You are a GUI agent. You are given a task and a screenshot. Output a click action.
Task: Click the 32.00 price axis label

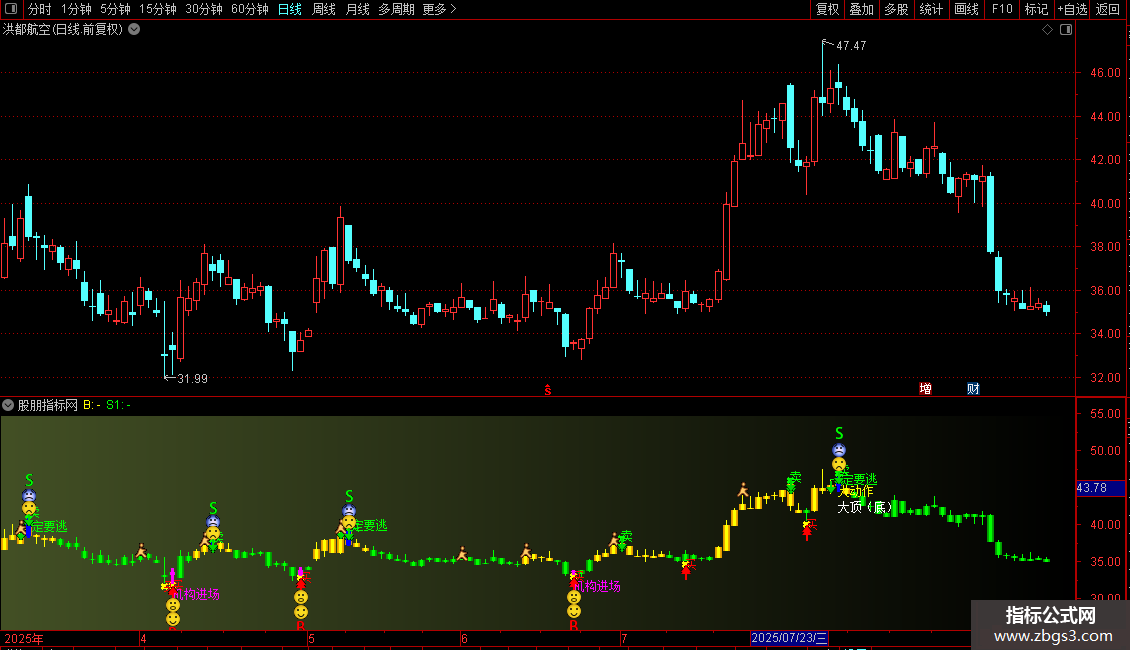tap(1105, 378)
